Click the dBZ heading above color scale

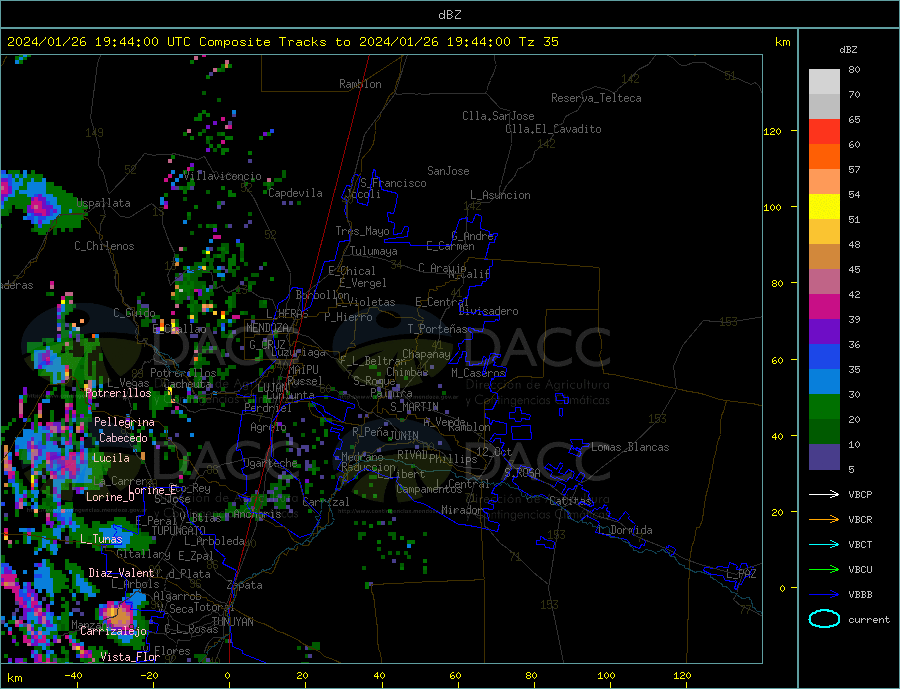pos(848,50)
